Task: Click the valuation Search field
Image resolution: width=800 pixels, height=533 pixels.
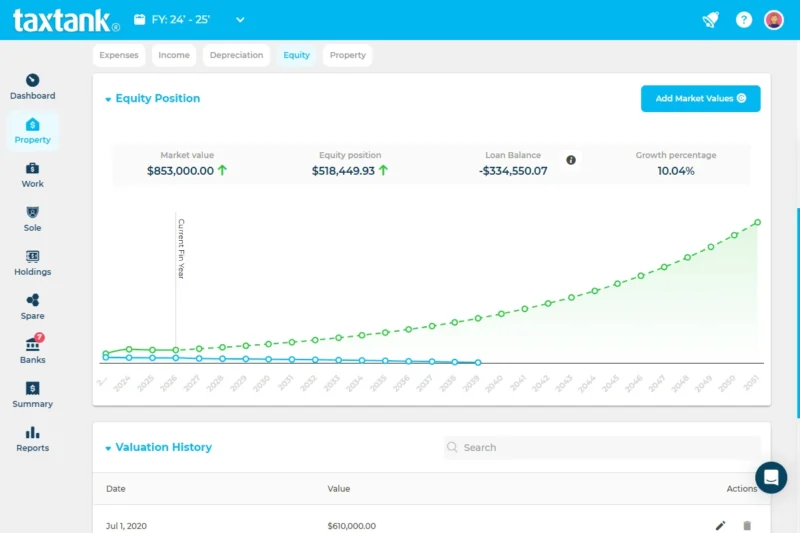Action: point(600,448)
